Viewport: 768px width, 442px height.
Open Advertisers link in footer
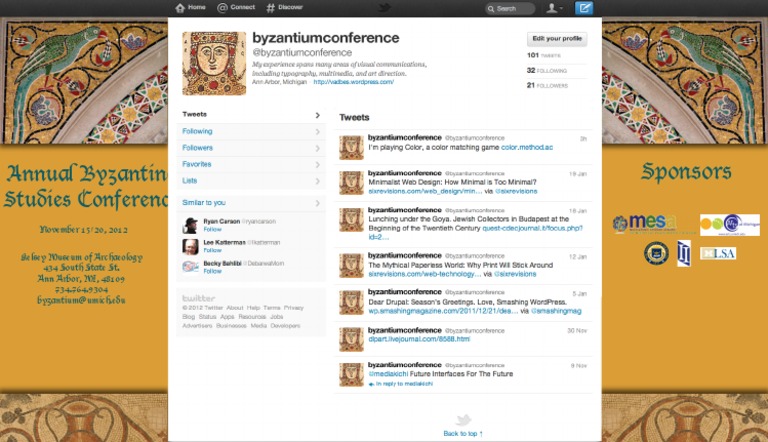tap(197, 325)
